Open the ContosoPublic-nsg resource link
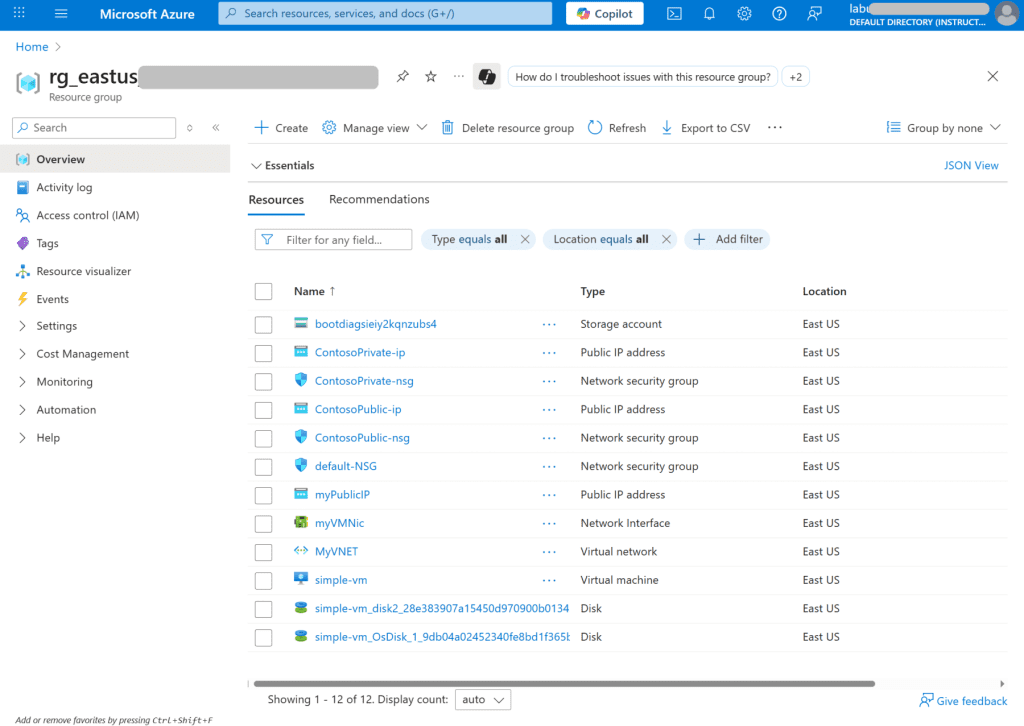The image size is (1024, 726). pos(362,438)
